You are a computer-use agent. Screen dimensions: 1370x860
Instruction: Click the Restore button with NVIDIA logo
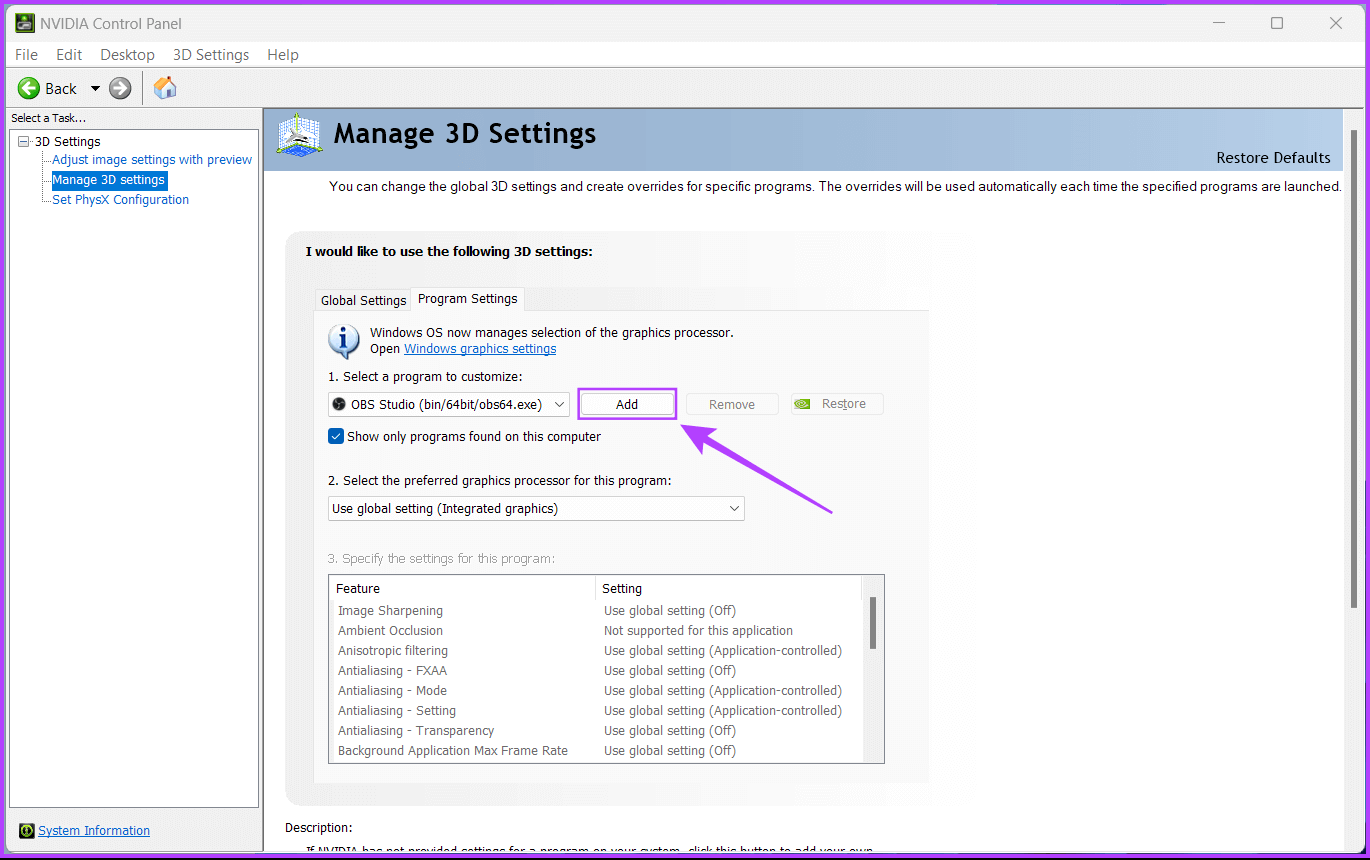point(837,404)
